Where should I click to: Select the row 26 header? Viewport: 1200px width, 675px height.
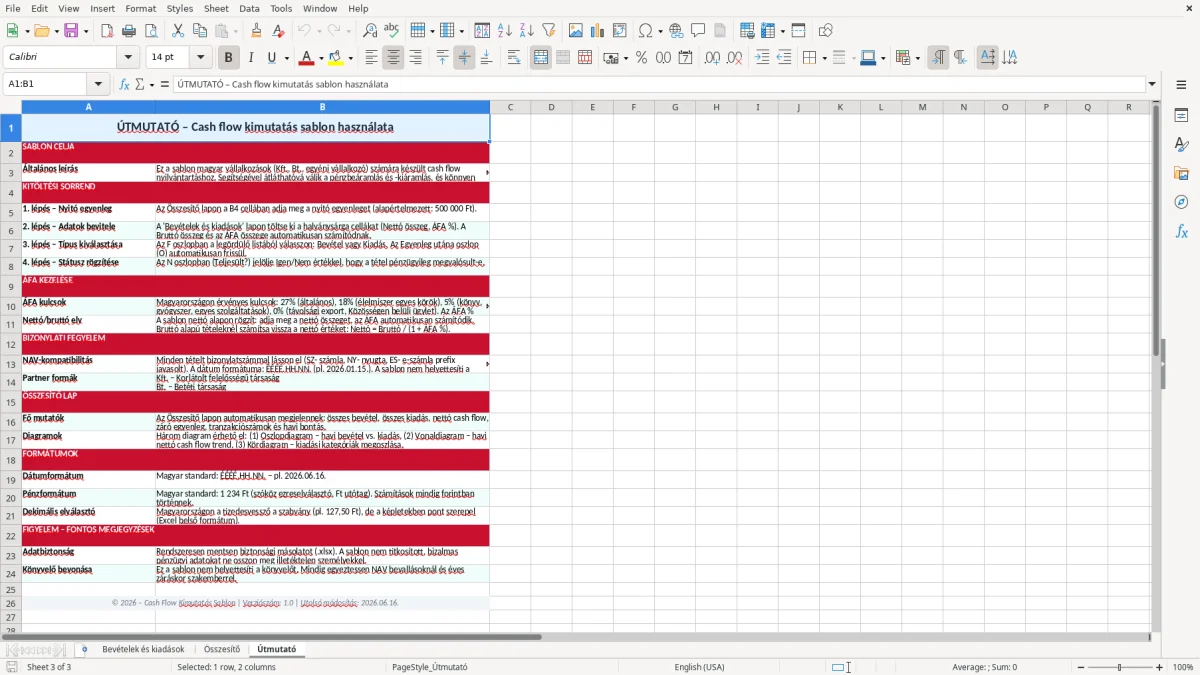click(x=11, y=603)
